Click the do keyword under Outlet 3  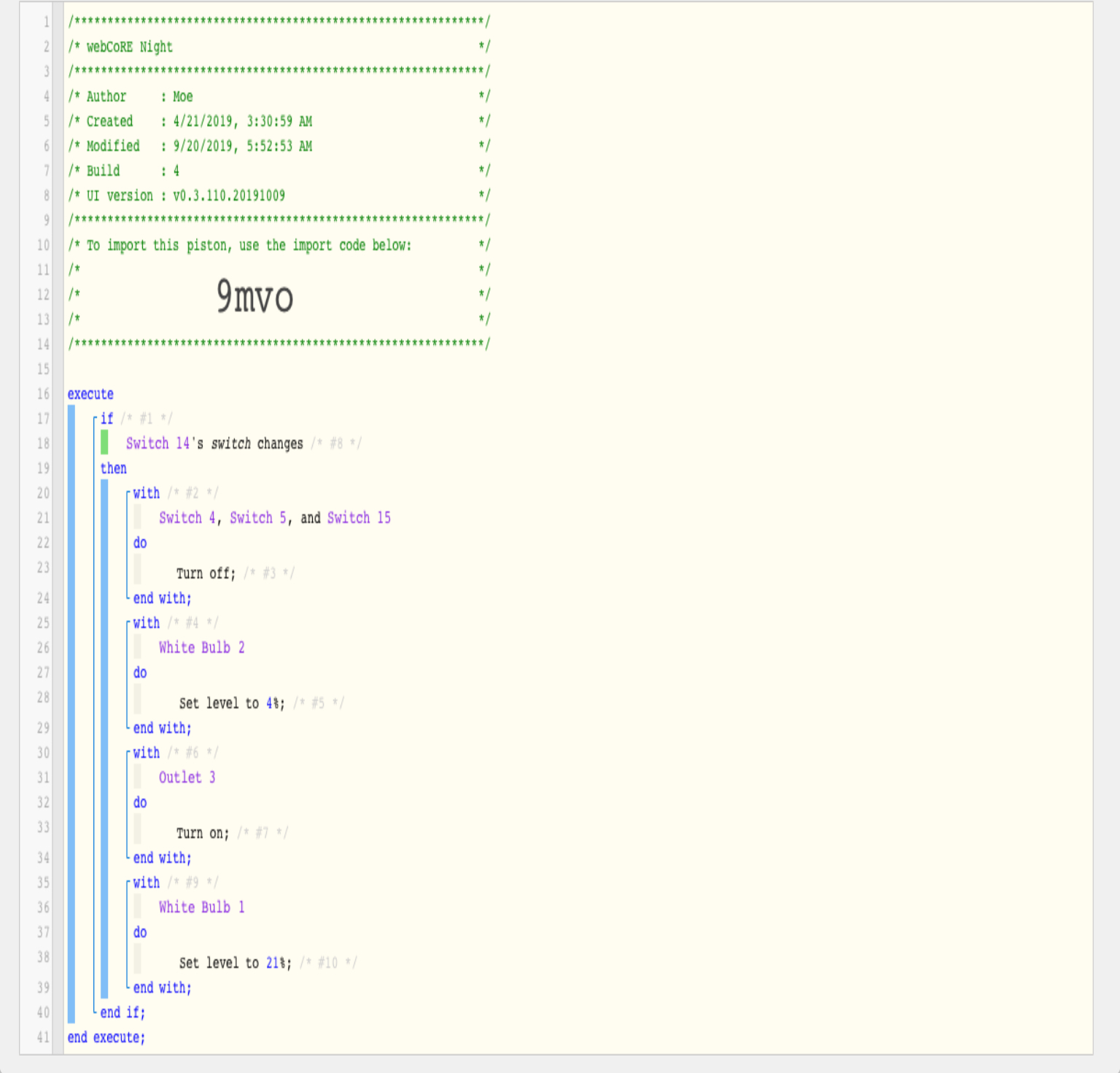click(140, 802)
